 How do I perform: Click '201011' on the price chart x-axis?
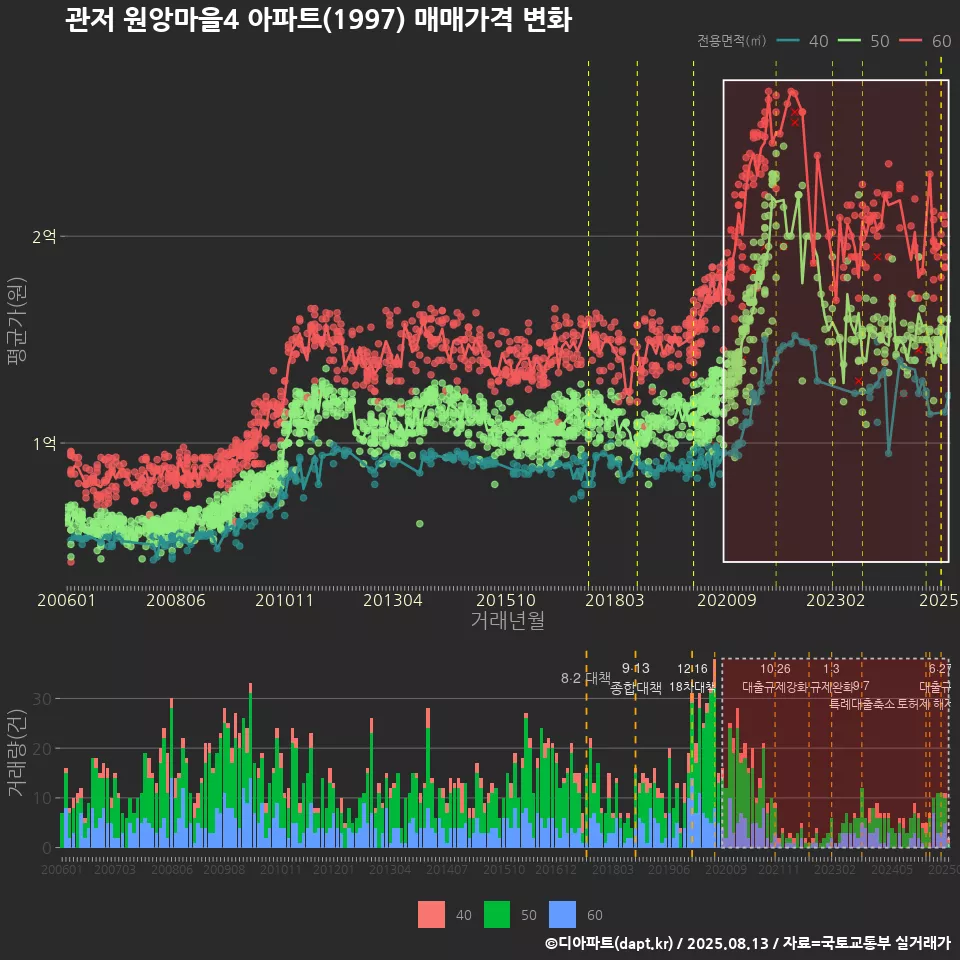tap(284, 600)
